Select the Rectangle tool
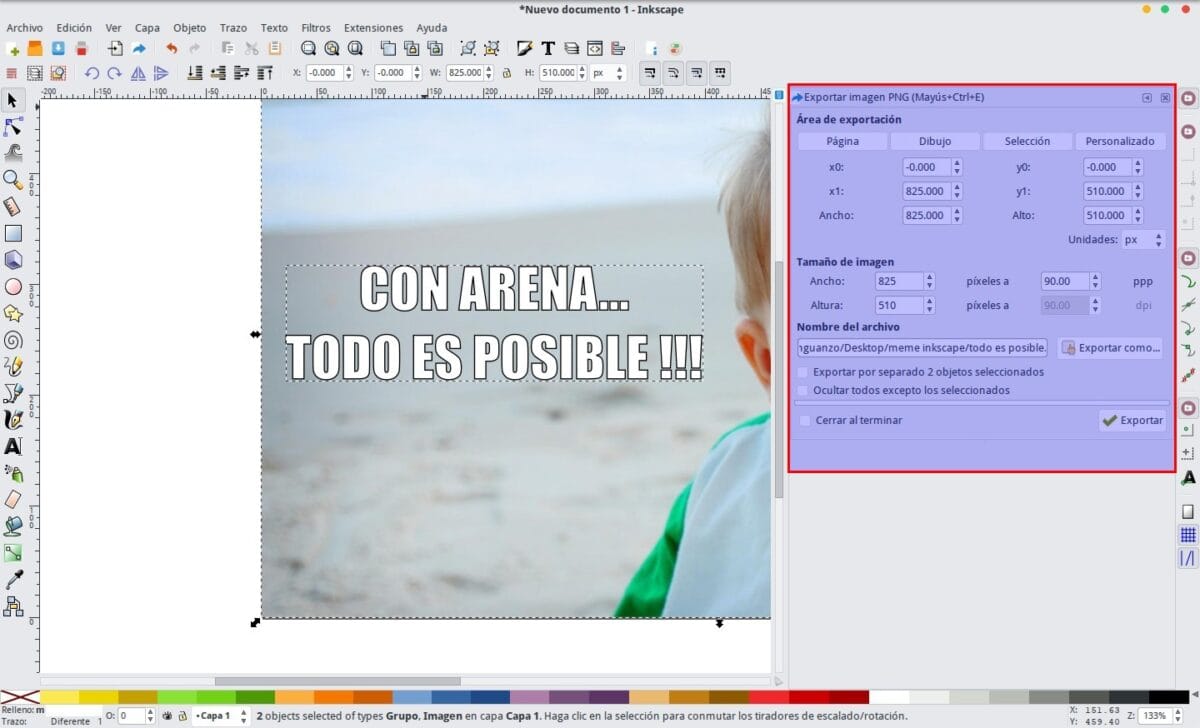This screenshot has width=1200, height=728. [x=13, y=234]
